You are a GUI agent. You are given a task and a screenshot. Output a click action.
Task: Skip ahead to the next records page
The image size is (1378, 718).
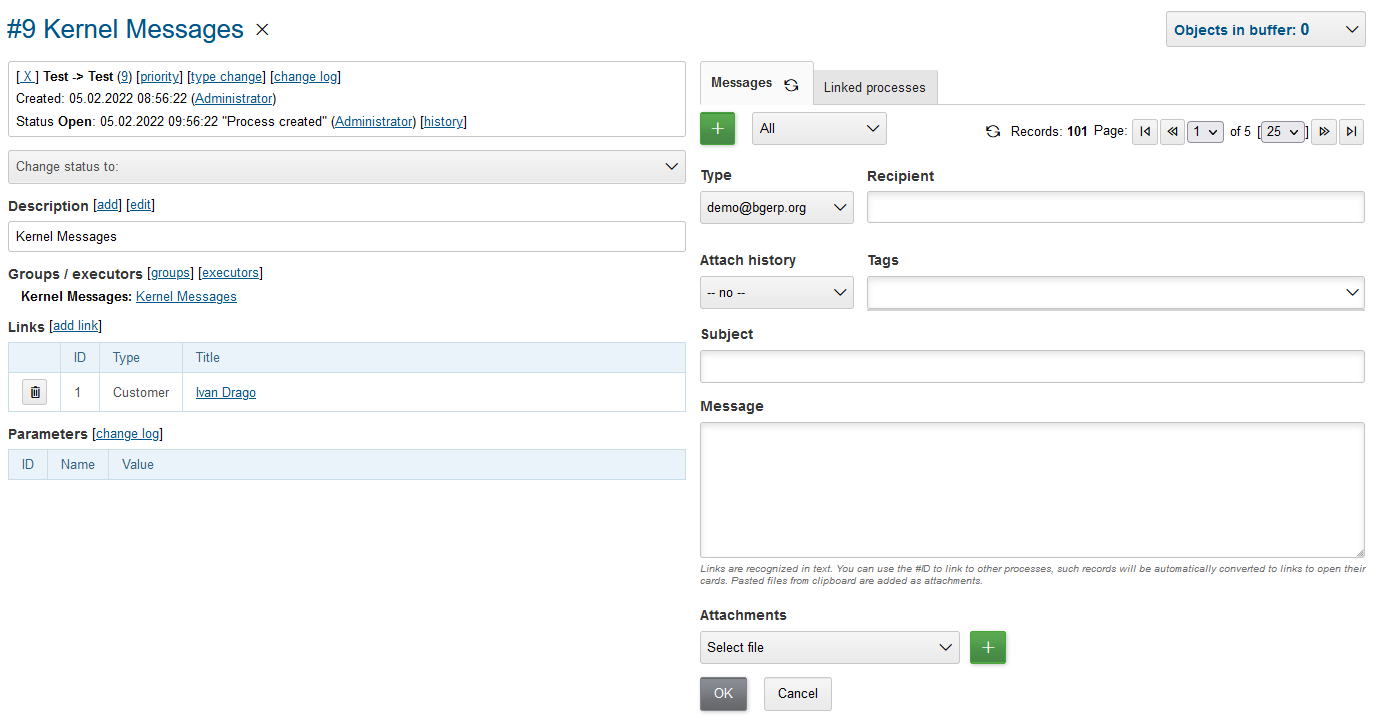1323,131
